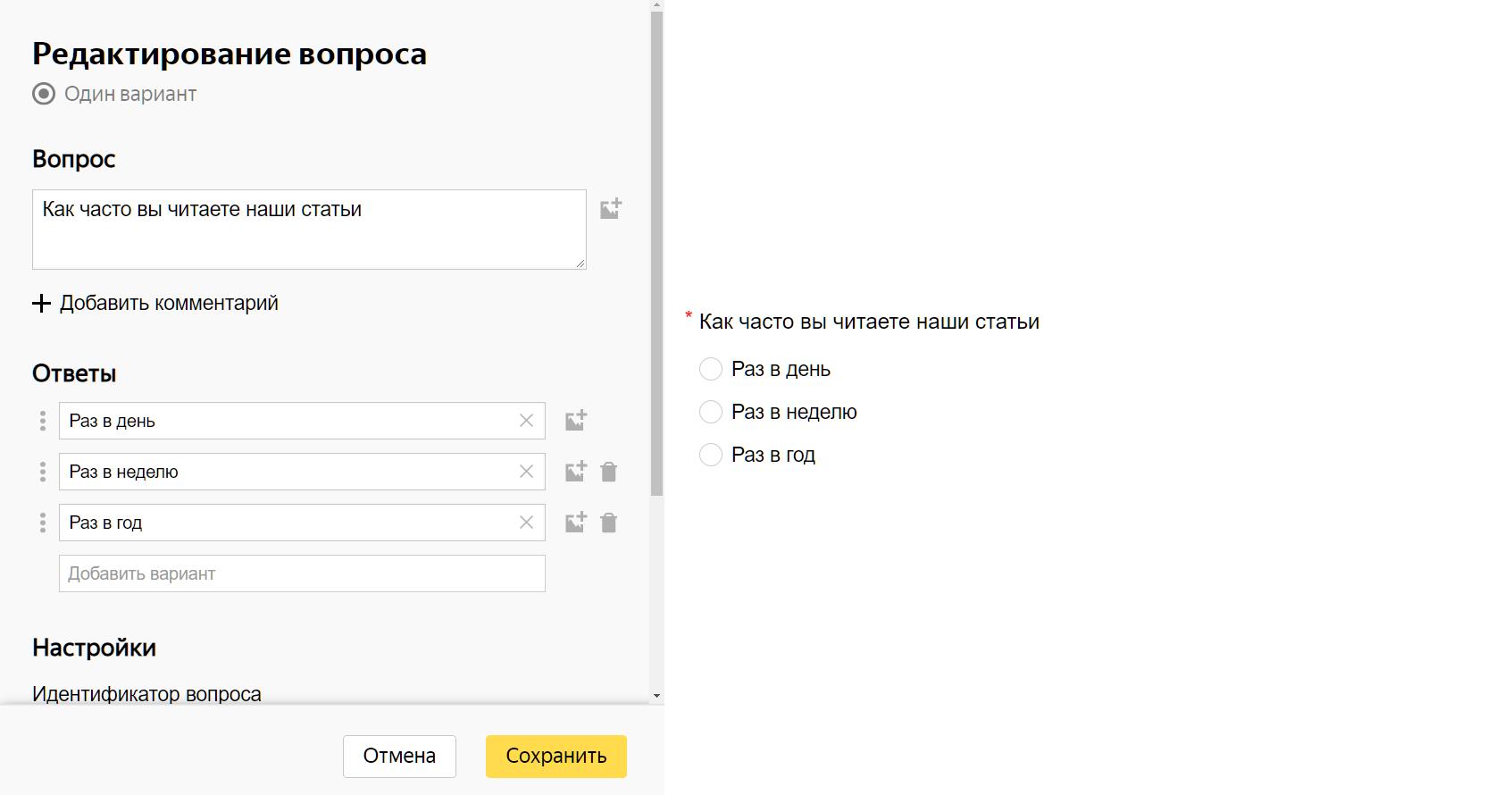Add image to 'Раз в год' answer
Screen dimensions: 1512x795
click(576, 523)
